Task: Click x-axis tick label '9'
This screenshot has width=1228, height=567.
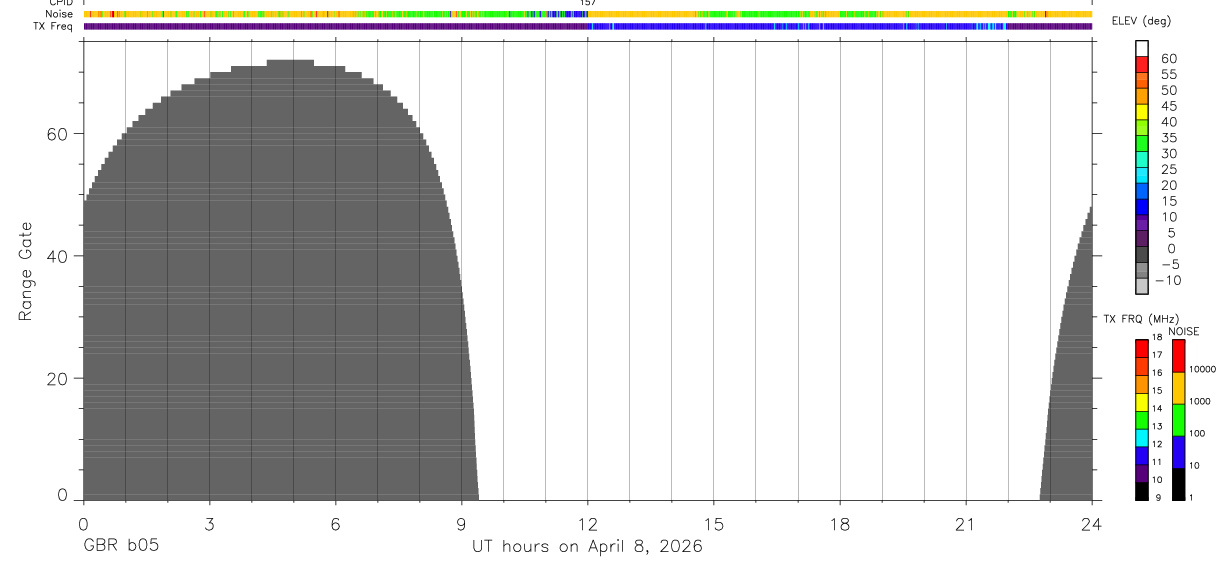Action: click(461, 523)
